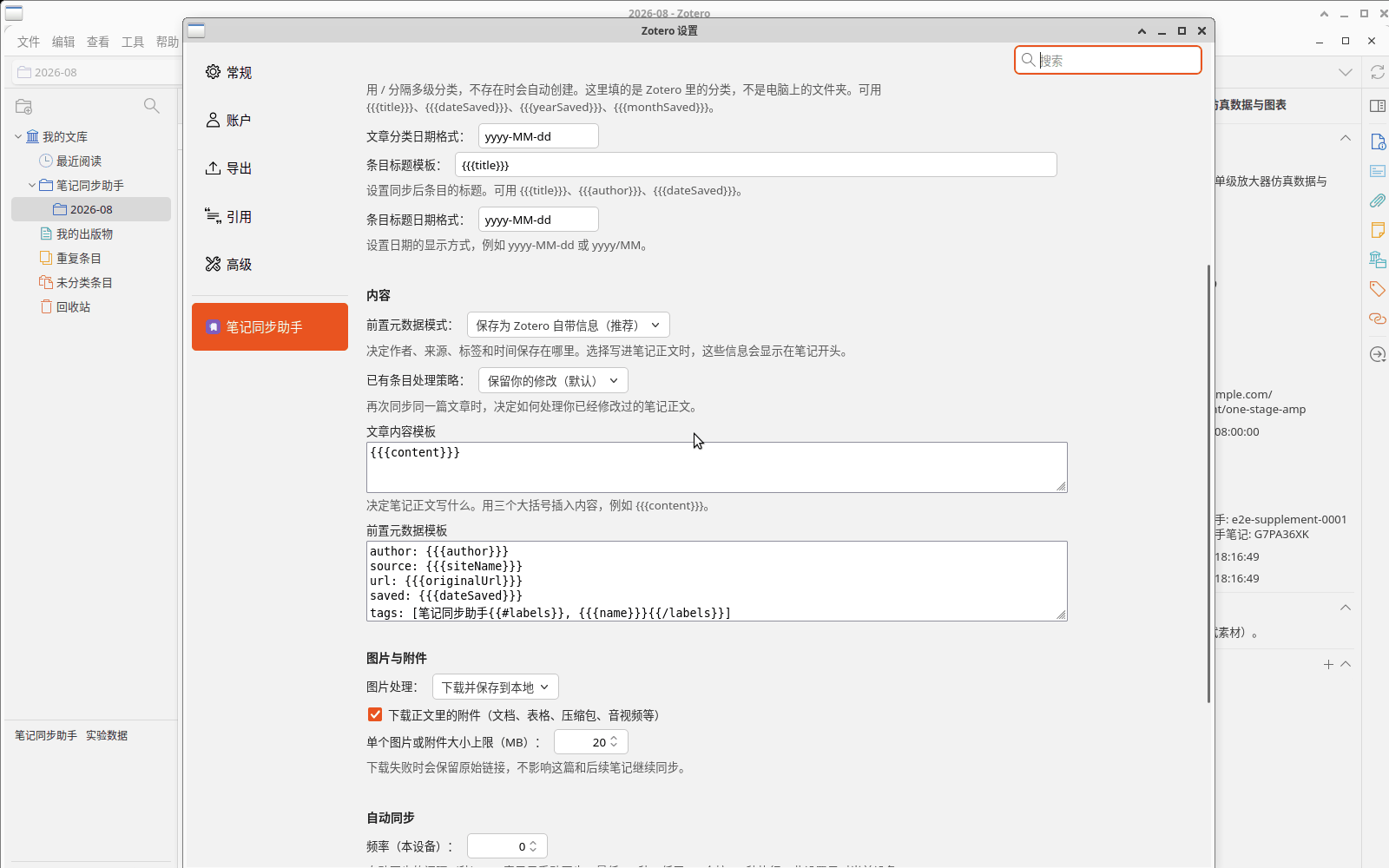Screen dimensions: 1389x868
Task: Click the 导出 upload icon
Action: point(213,168)
